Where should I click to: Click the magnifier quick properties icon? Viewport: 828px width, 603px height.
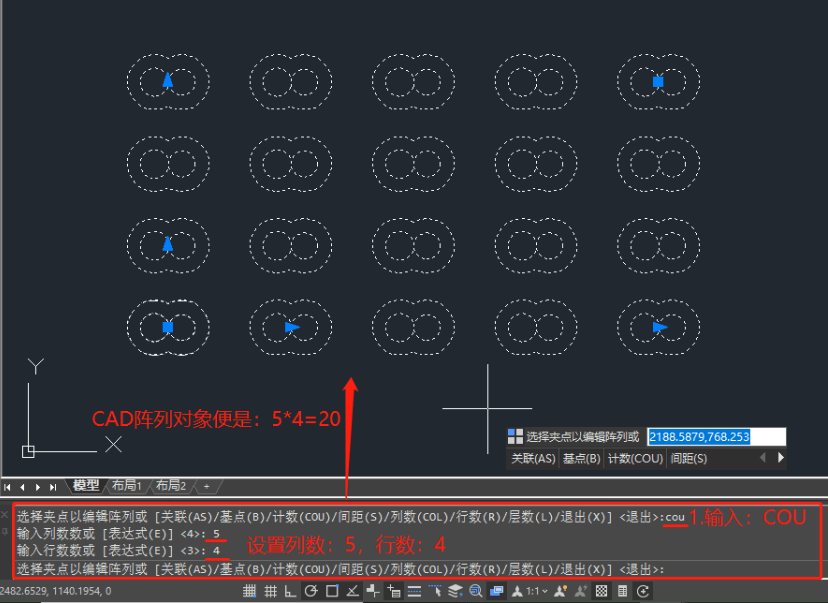coord(476,591)
